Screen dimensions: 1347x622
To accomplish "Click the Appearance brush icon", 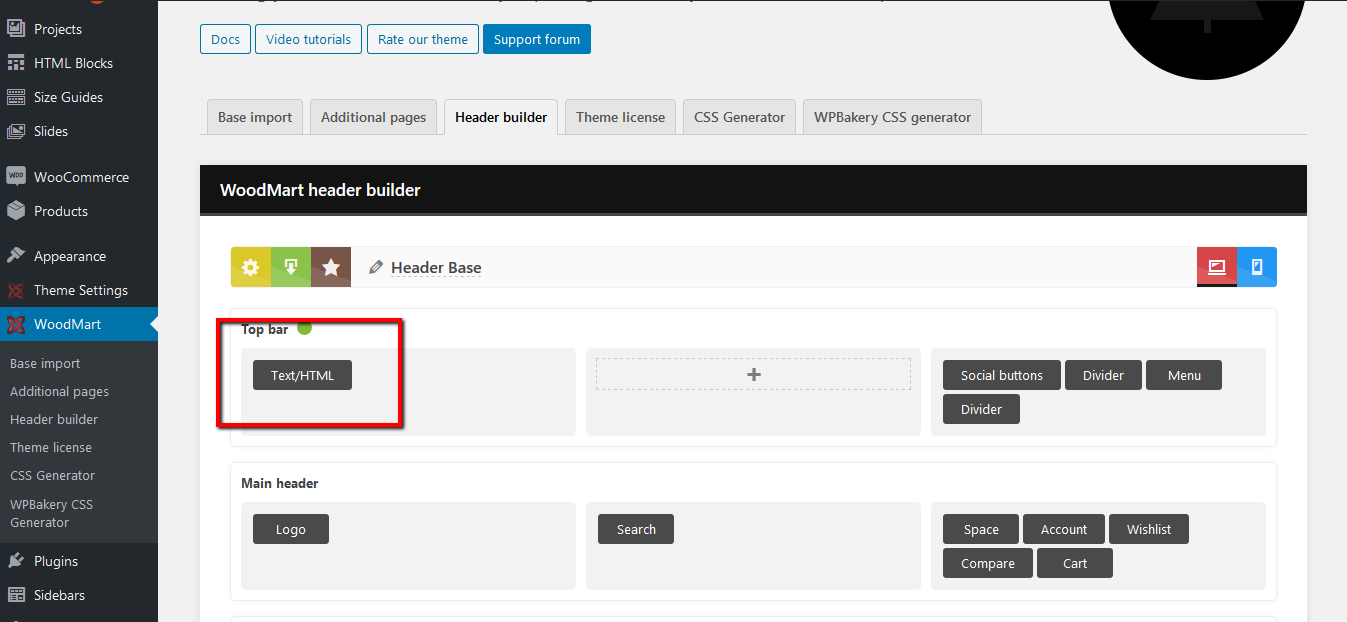I will [x=16, y=256].
